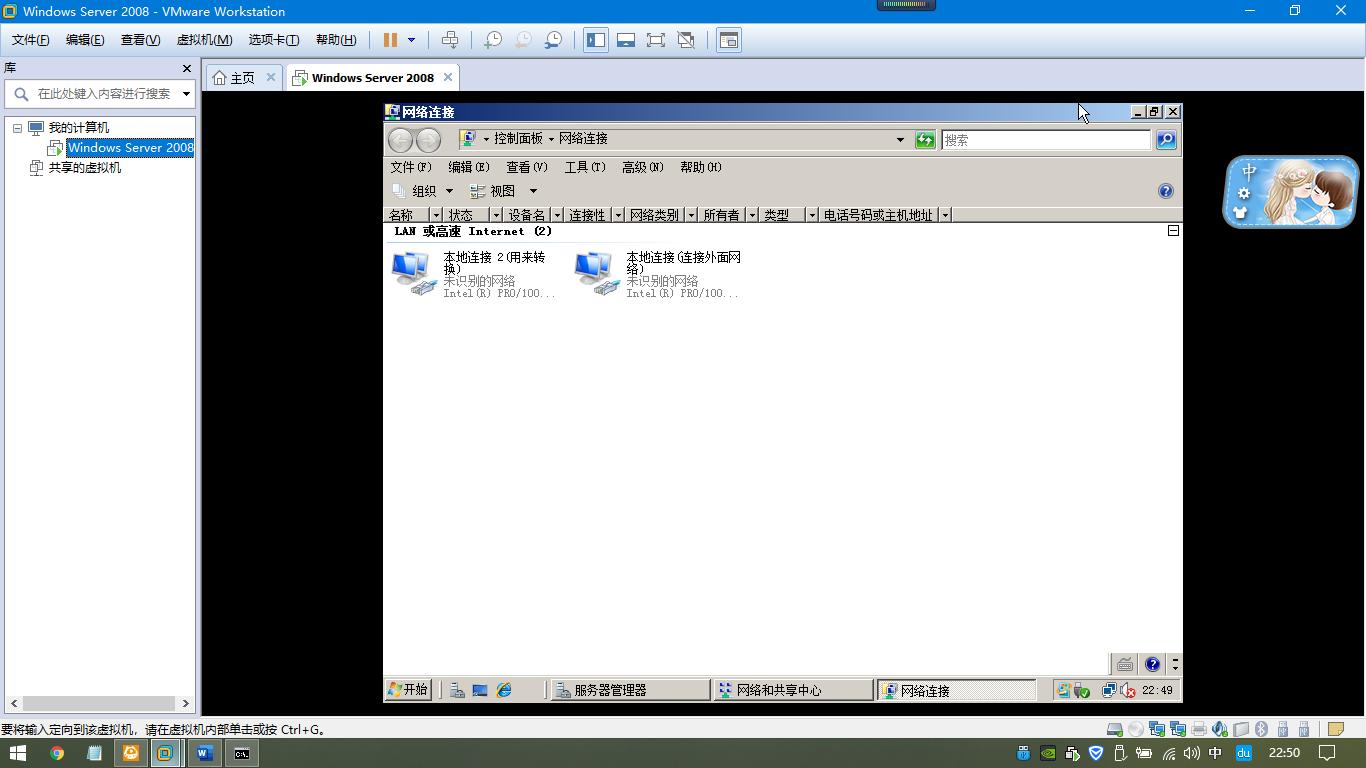
Task: Open the 状态 column filter dropdown
Action: pos(495,215)
